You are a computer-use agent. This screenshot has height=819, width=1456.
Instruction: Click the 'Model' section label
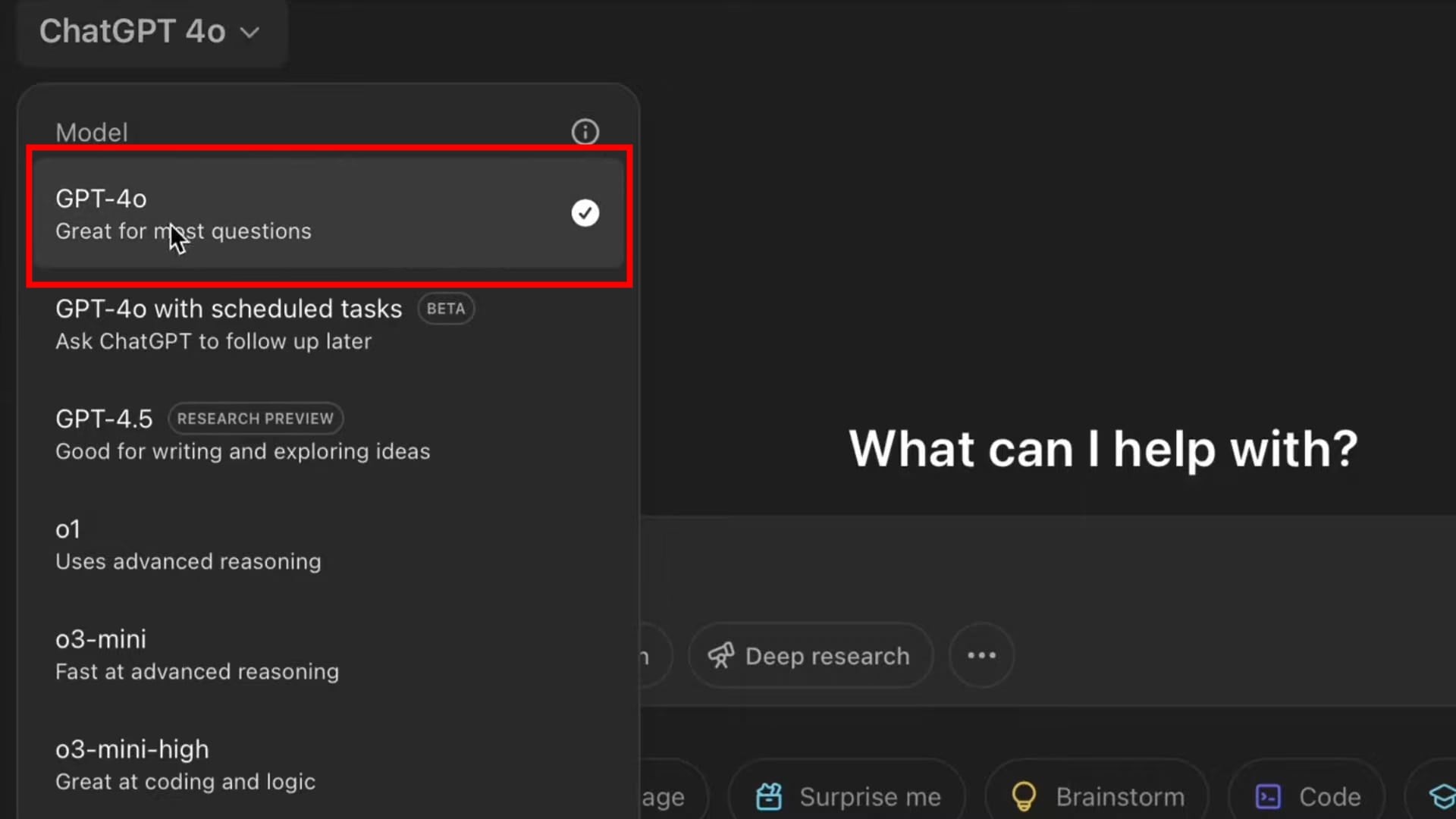click(x=92, y=133)
